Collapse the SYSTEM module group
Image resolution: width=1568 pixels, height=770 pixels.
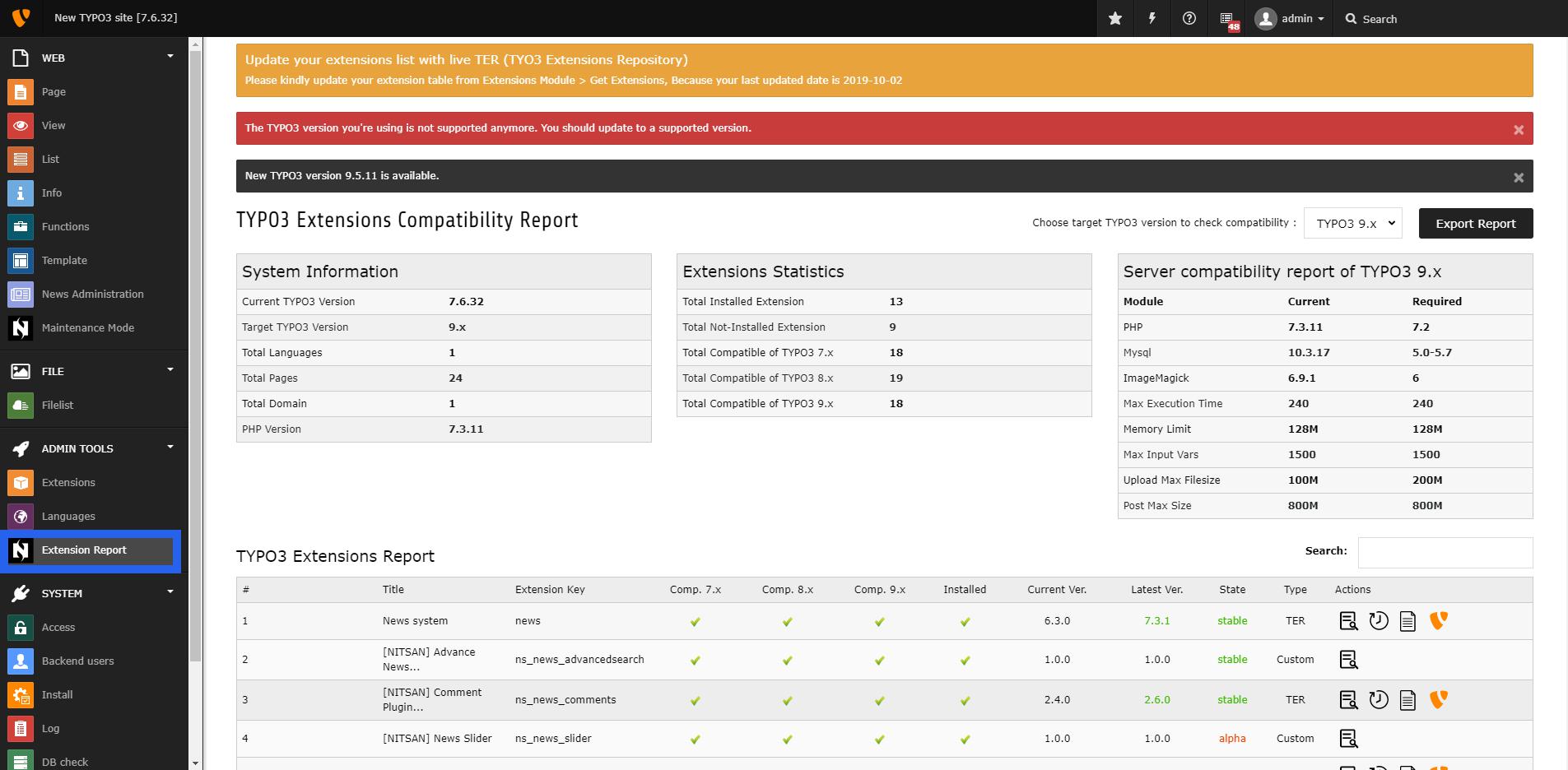170,592
